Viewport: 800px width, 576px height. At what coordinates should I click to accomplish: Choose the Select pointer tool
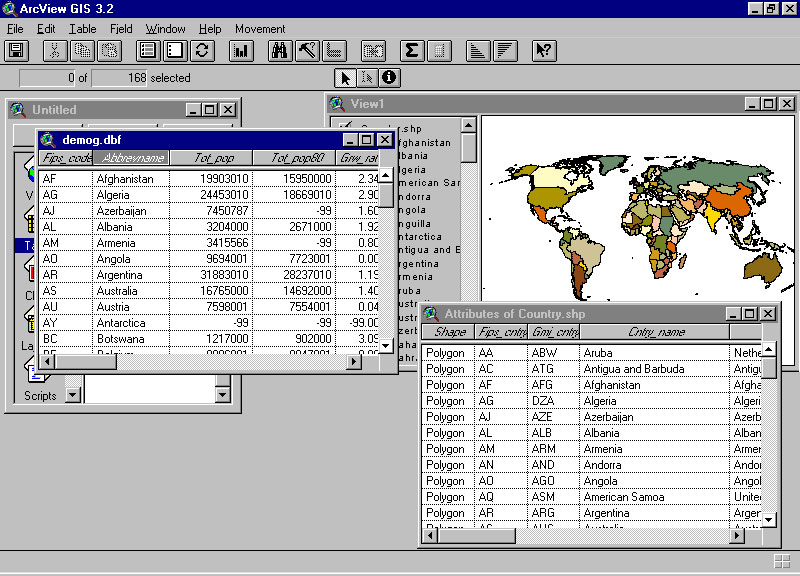click(x=345, y=77)
